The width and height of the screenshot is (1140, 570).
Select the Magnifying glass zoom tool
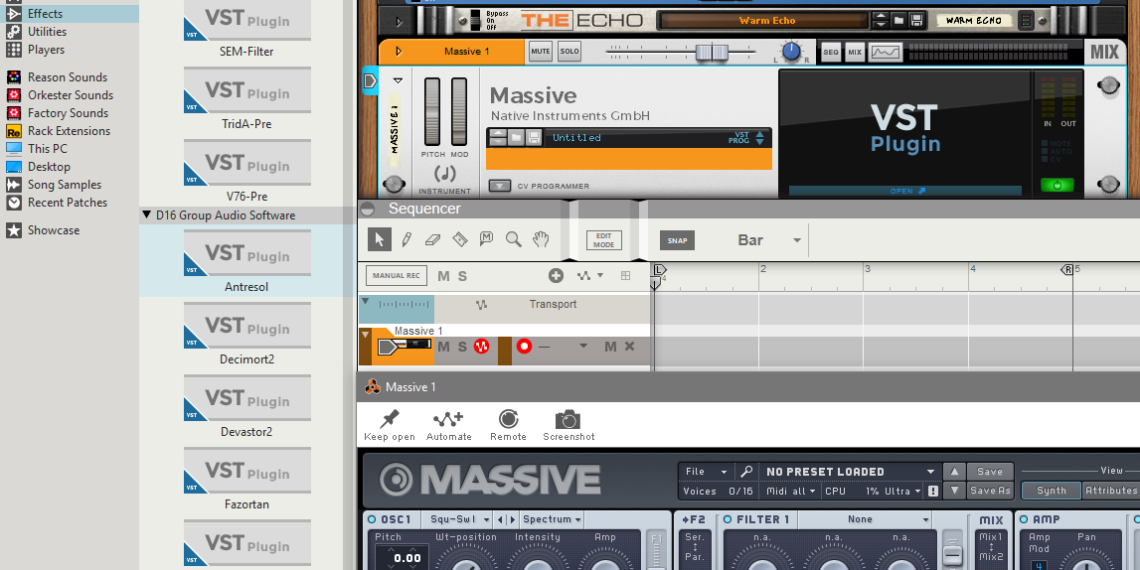513,239
